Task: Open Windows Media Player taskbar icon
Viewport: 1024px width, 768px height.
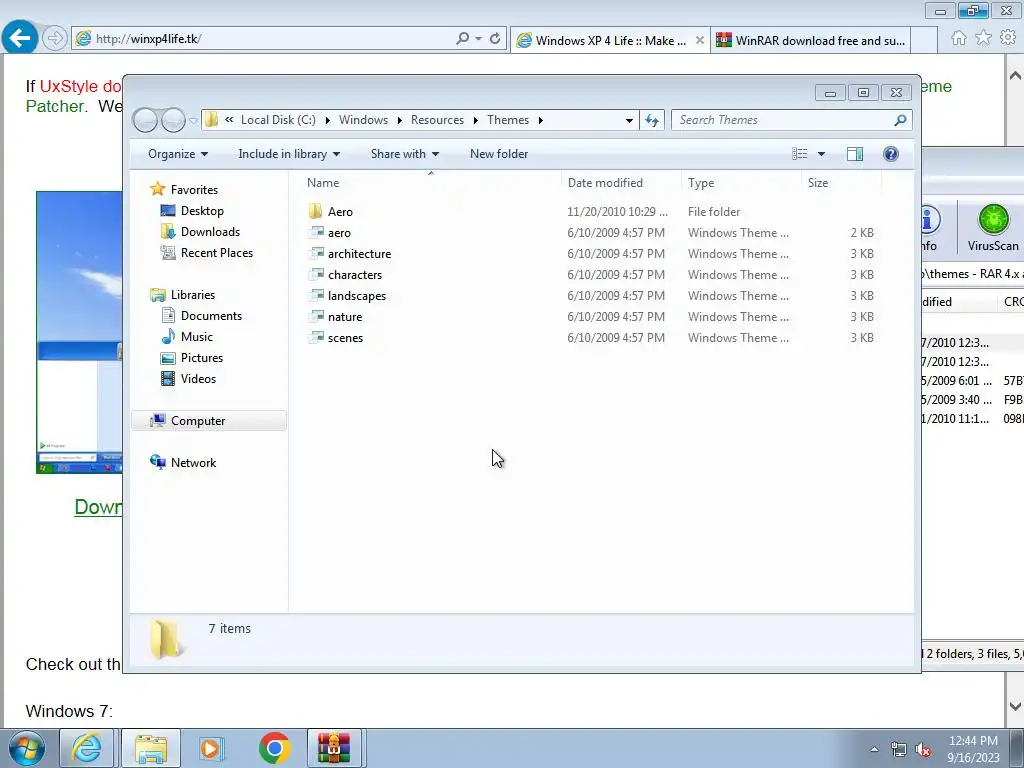Action: tap(211, 748)
